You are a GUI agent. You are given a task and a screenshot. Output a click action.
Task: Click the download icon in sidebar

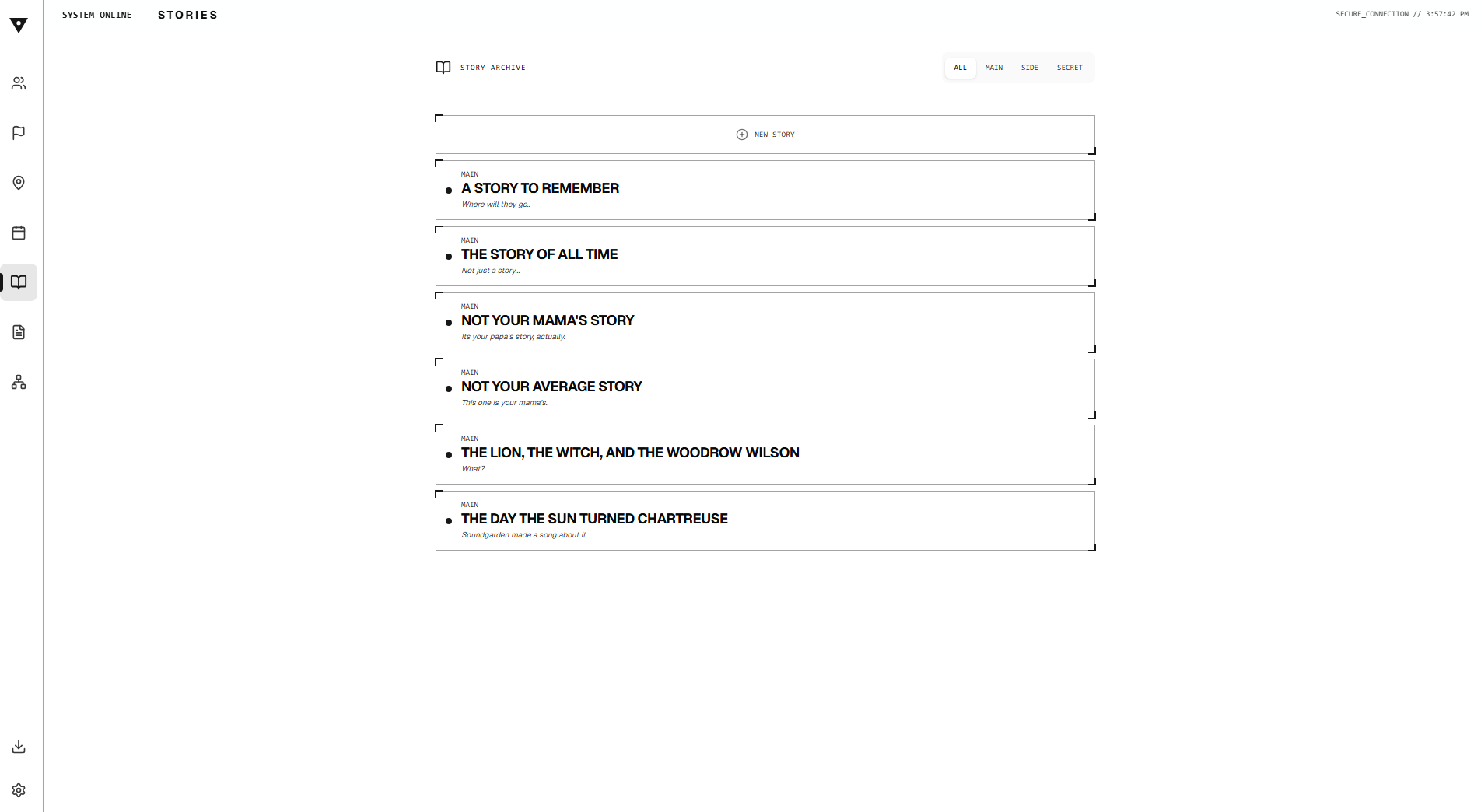pos(19,747)
